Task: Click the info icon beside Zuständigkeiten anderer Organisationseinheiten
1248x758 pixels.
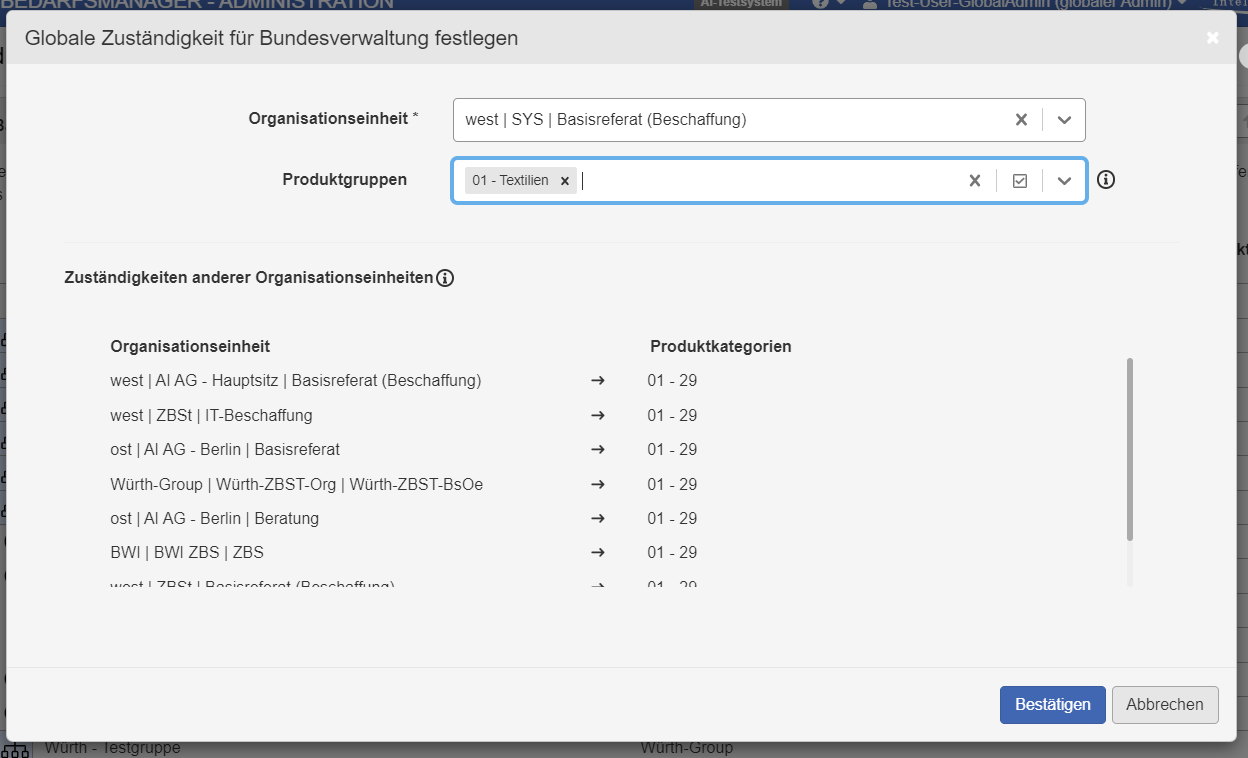Action: point(446,278)
